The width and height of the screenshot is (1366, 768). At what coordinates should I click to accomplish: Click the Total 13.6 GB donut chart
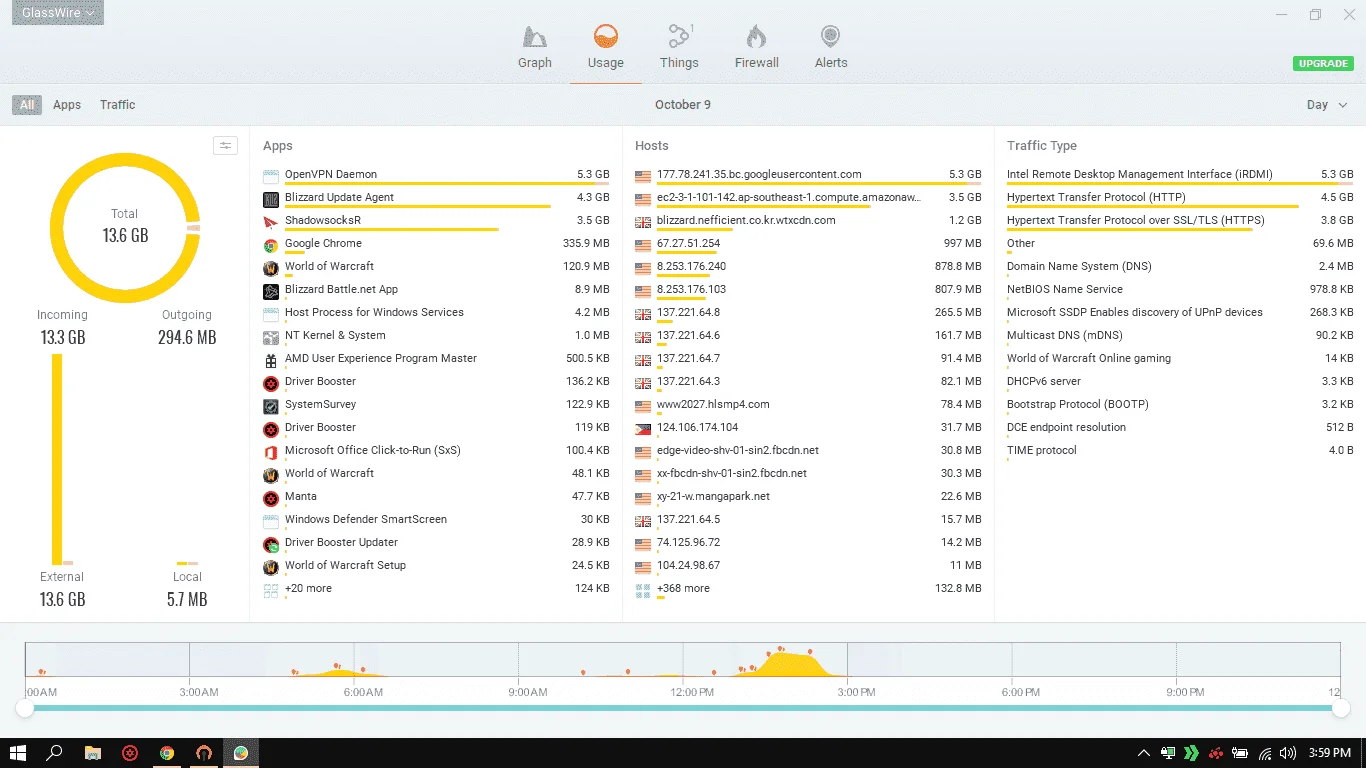point(125,227)
